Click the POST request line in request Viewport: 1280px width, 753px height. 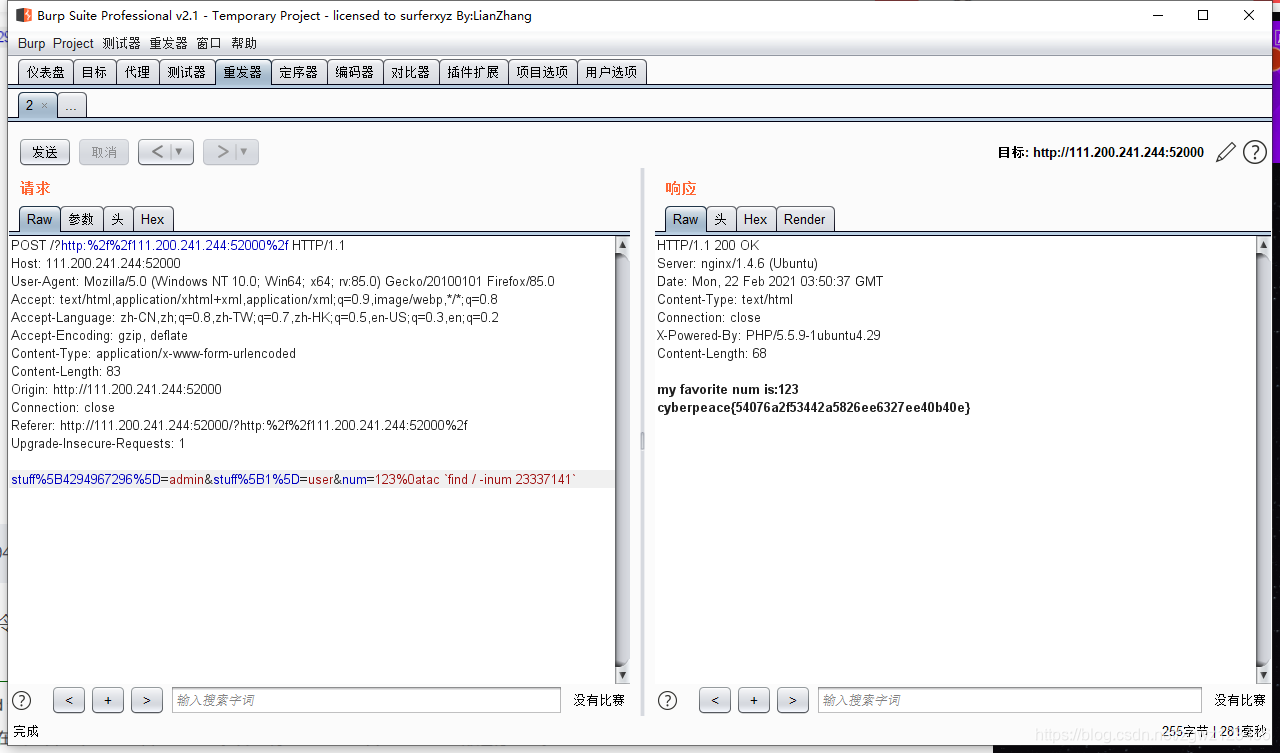178,246
